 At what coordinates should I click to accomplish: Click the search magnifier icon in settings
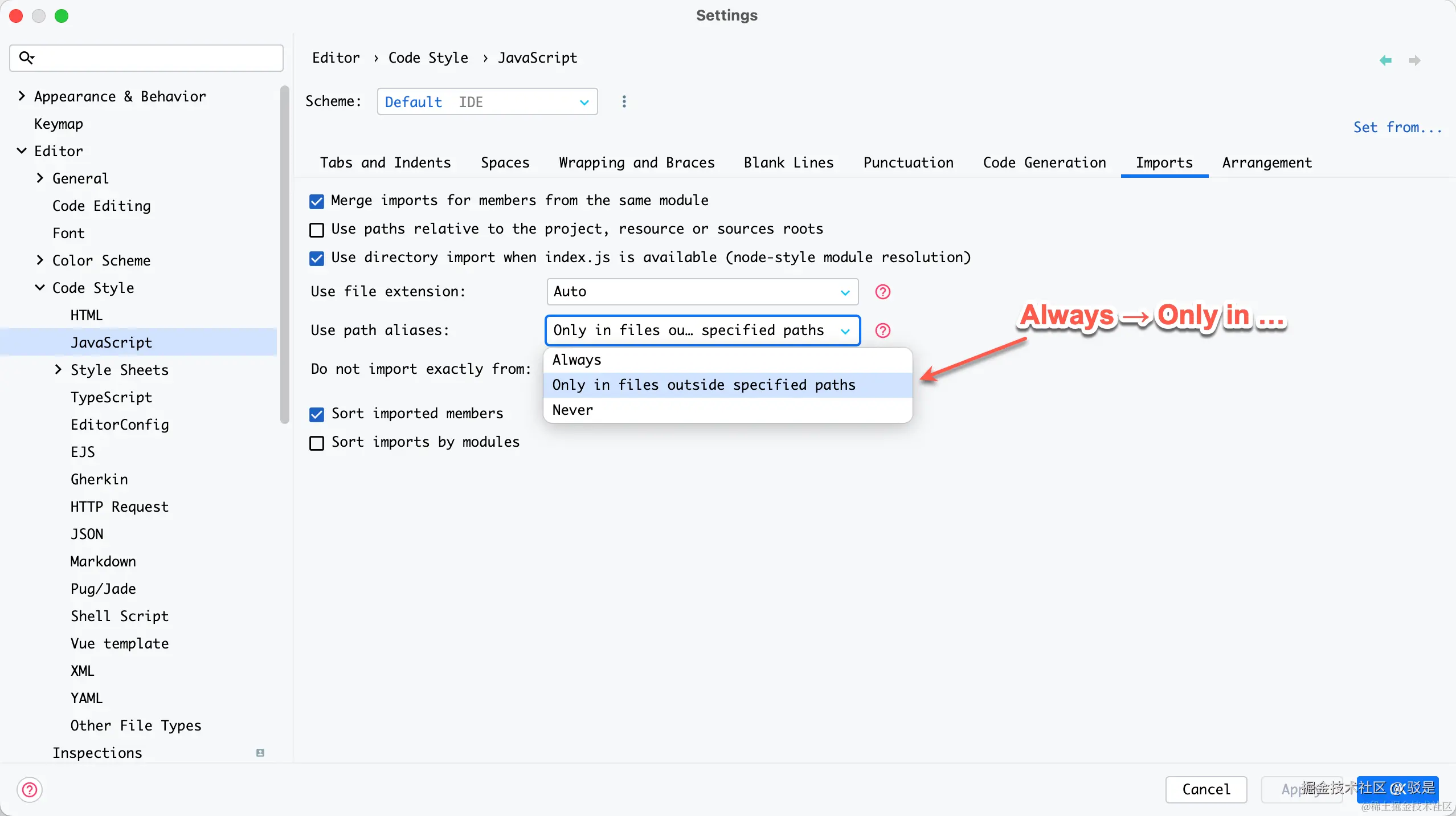[26, 58]
